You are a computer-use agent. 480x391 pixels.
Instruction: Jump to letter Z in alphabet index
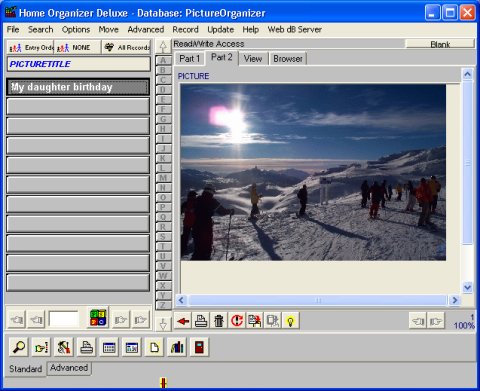tap(163, 305)
